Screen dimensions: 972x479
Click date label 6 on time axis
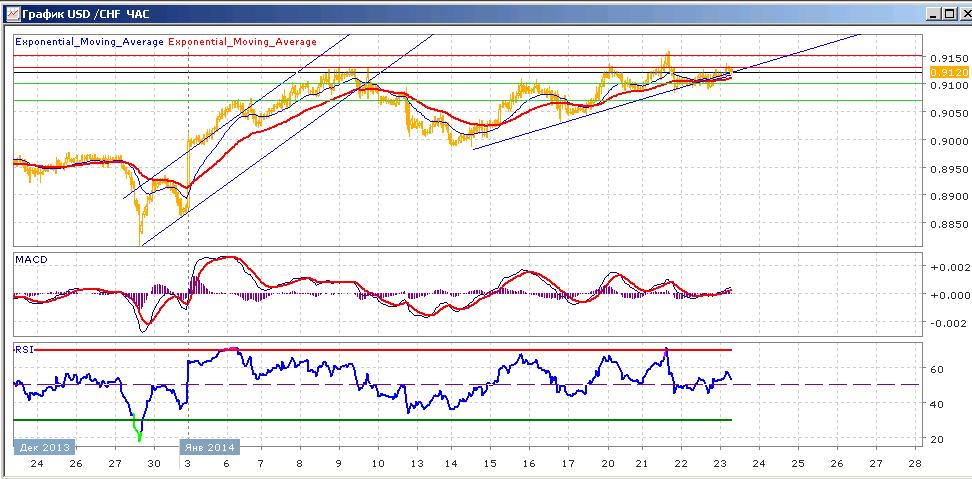point(227,464)
